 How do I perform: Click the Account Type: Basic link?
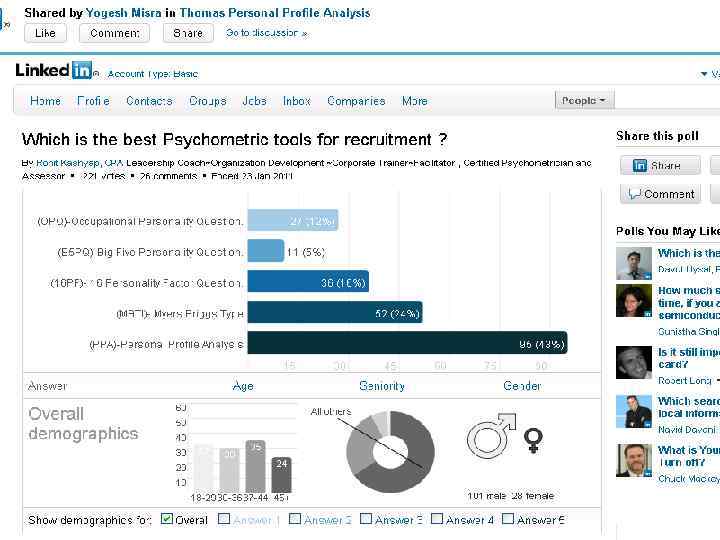pyautogui.click(x=152, y=74)
